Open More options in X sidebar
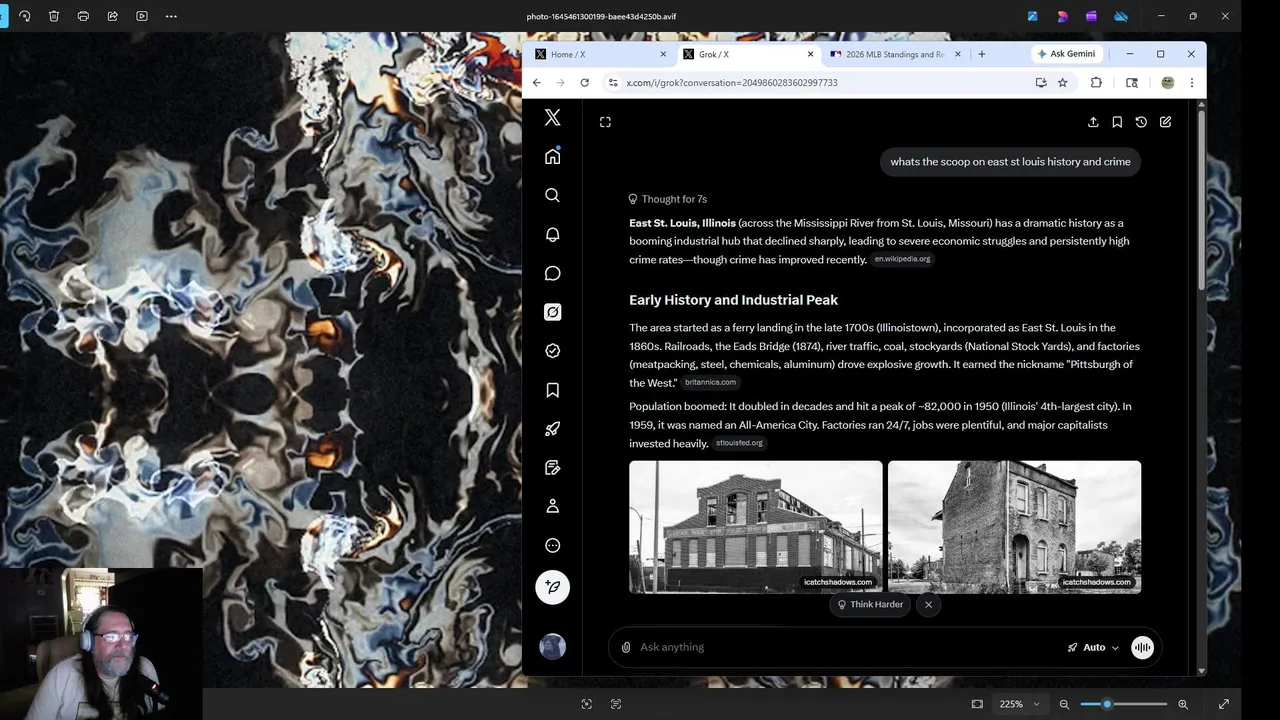Image resolution: width=1280 pixels, height=720 pixels. [x=552, y=546]
